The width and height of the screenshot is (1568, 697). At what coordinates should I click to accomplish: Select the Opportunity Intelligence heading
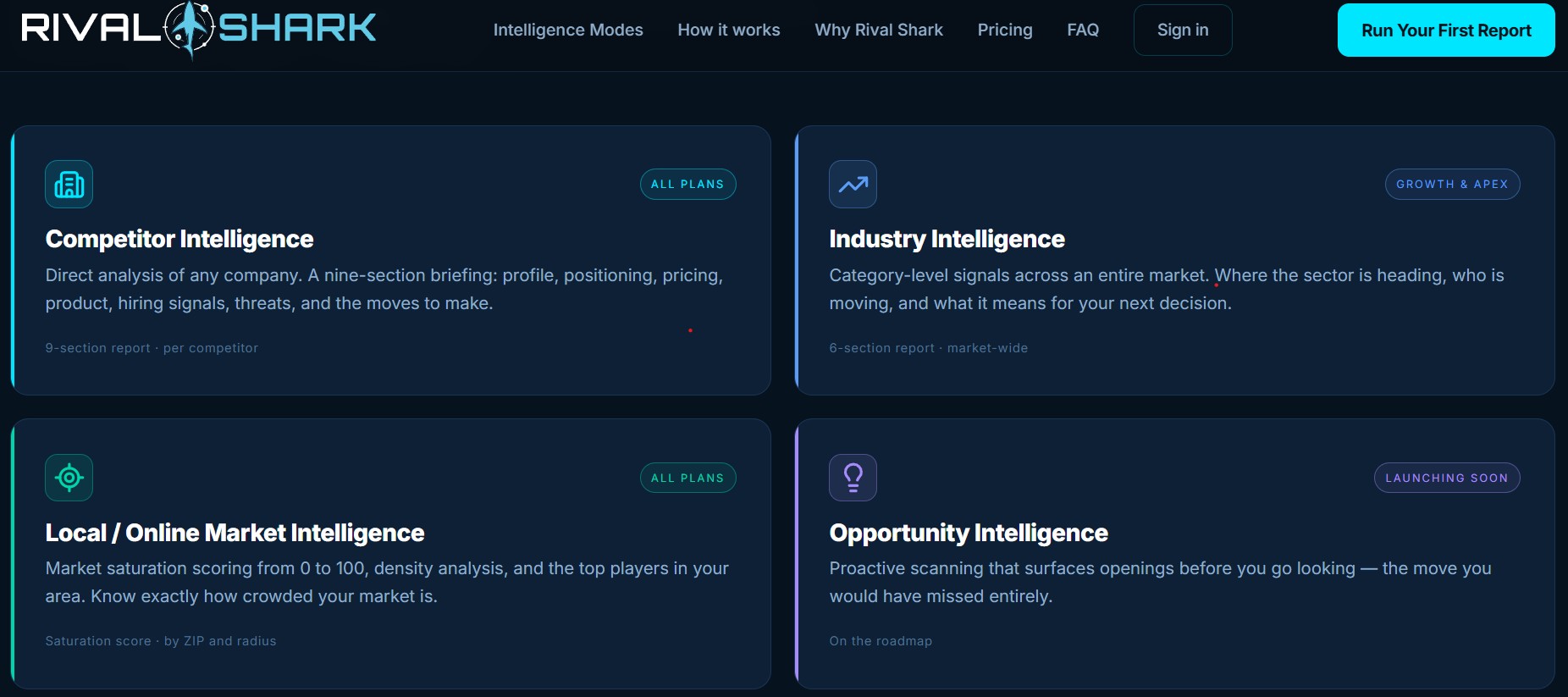(x=969, y=533)
